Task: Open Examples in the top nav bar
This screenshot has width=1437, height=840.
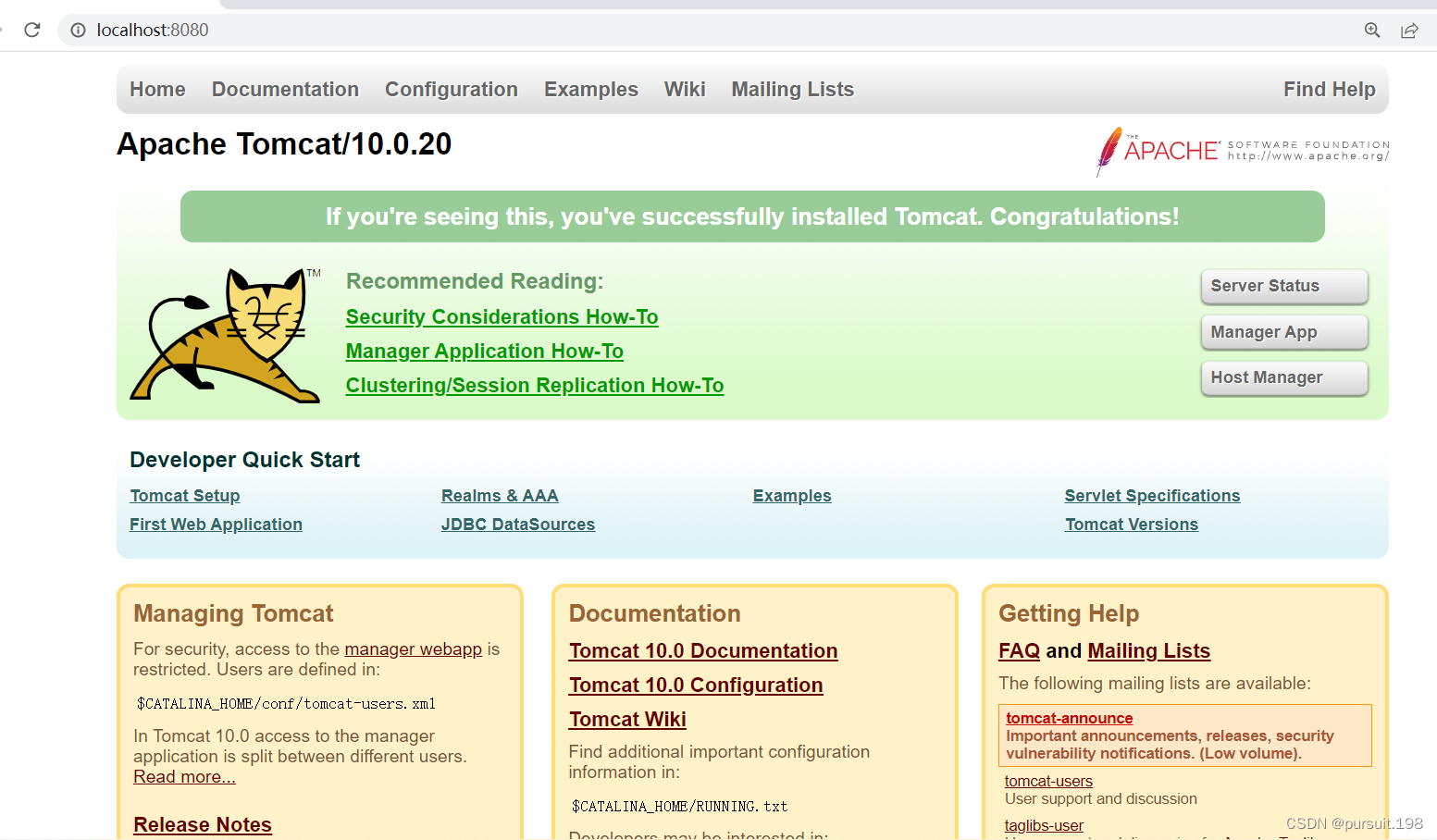Action: 591,90
